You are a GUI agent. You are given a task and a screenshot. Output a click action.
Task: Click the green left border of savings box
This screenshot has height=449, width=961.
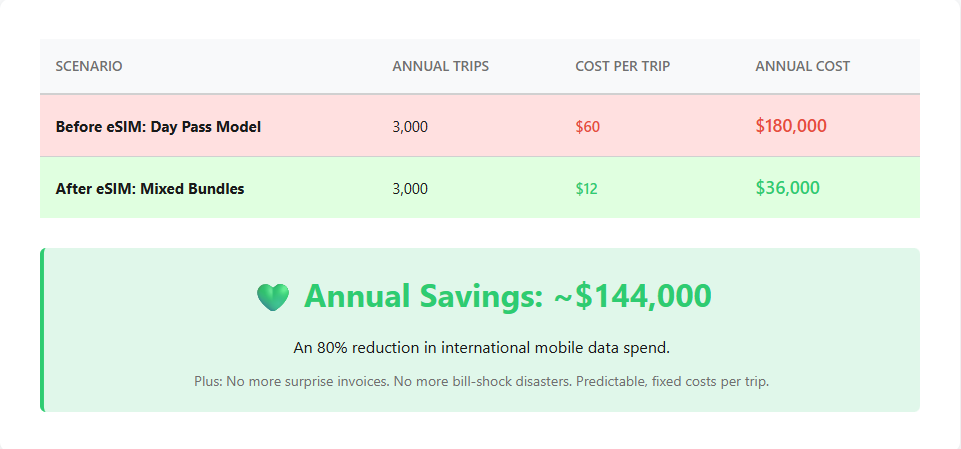coord(42,330)
